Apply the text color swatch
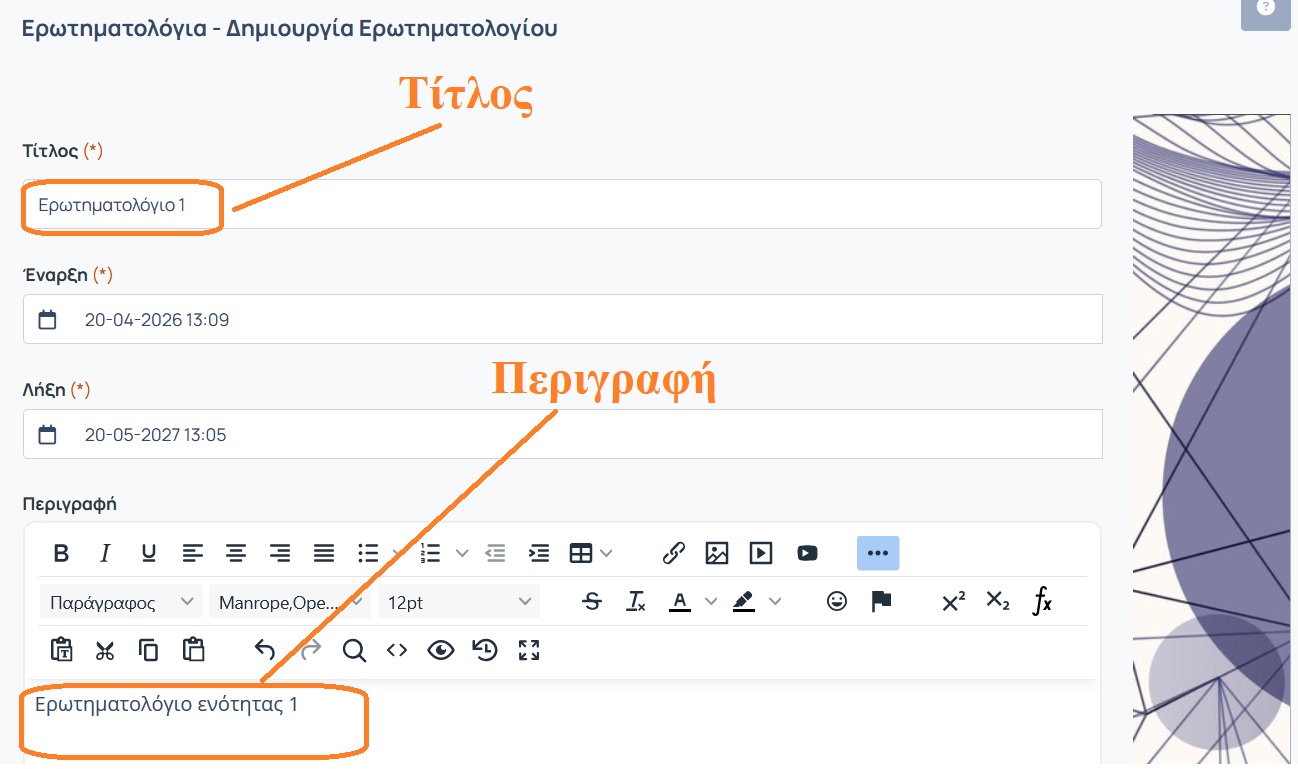 click(x=680, y=602)
